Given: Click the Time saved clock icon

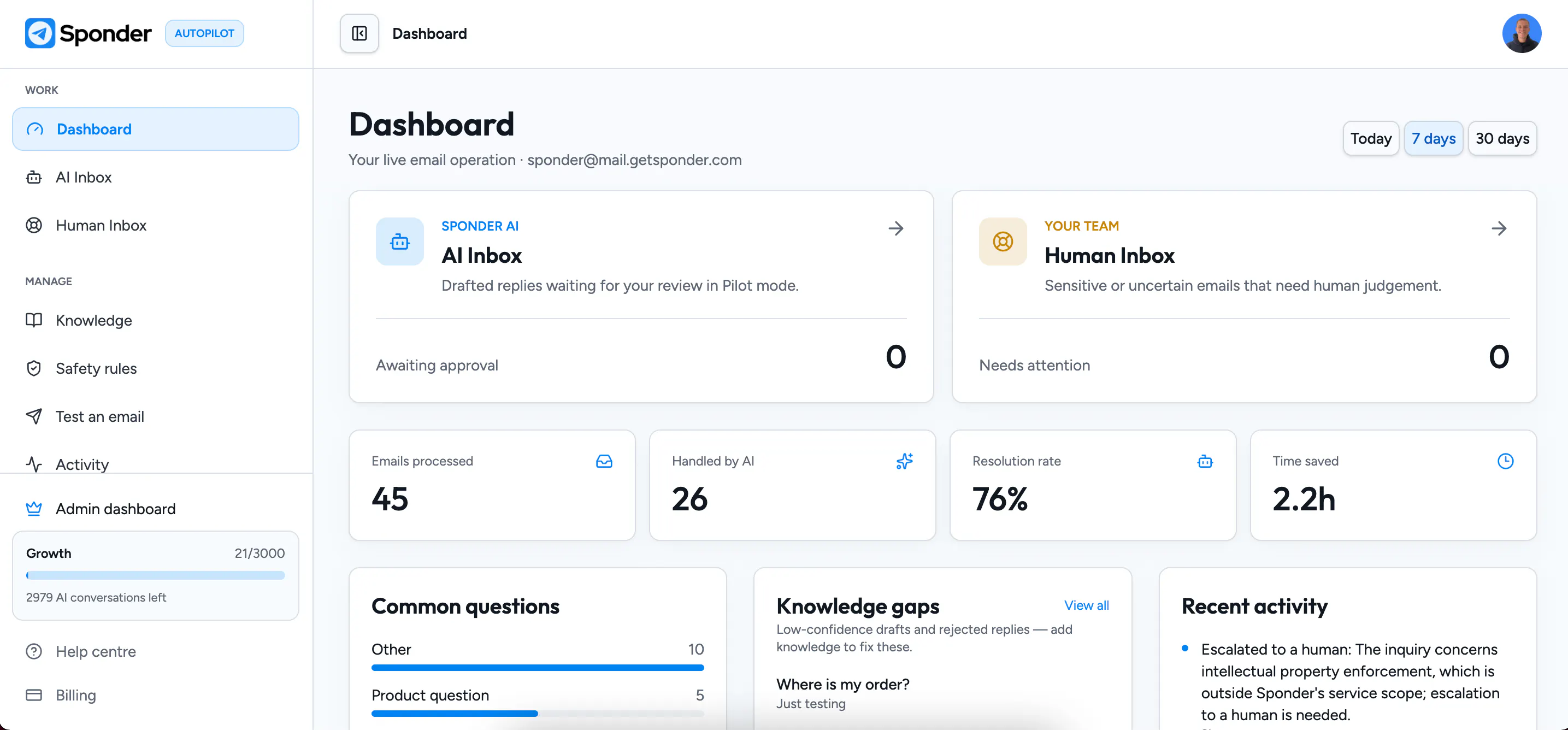Looking at the screenshot, I should click(1505, 462).
